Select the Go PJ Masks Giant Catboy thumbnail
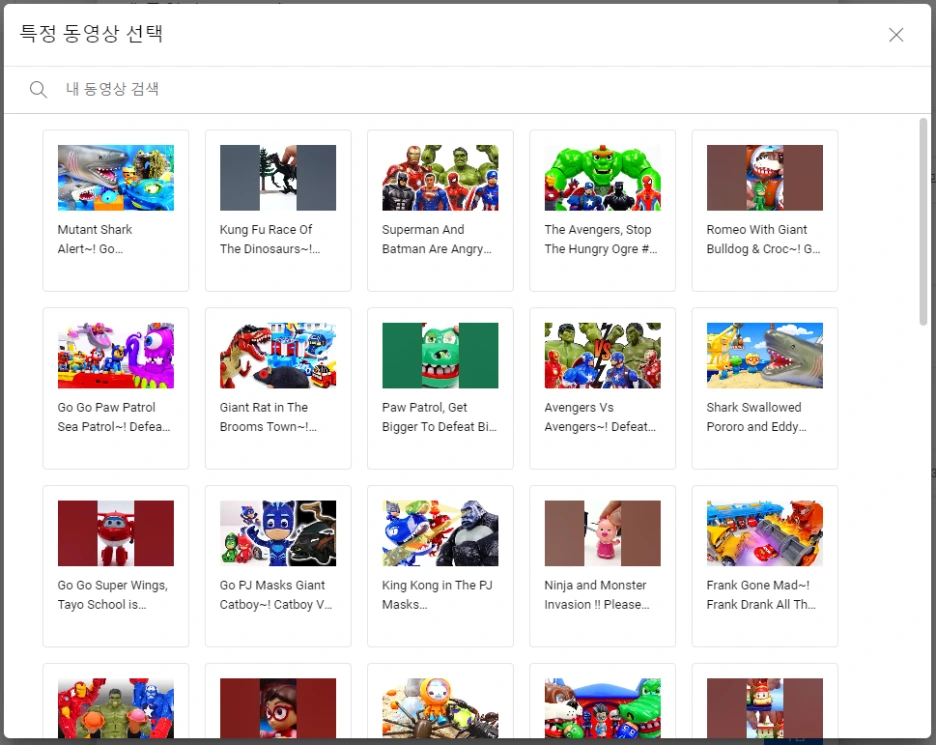 (278, 533)
